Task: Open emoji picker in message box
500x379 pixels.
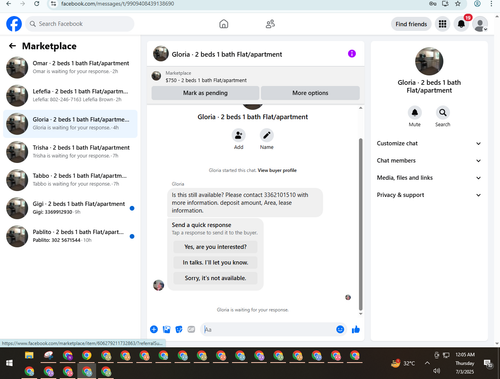Action: pyautogui.click(x=340, y=329)
